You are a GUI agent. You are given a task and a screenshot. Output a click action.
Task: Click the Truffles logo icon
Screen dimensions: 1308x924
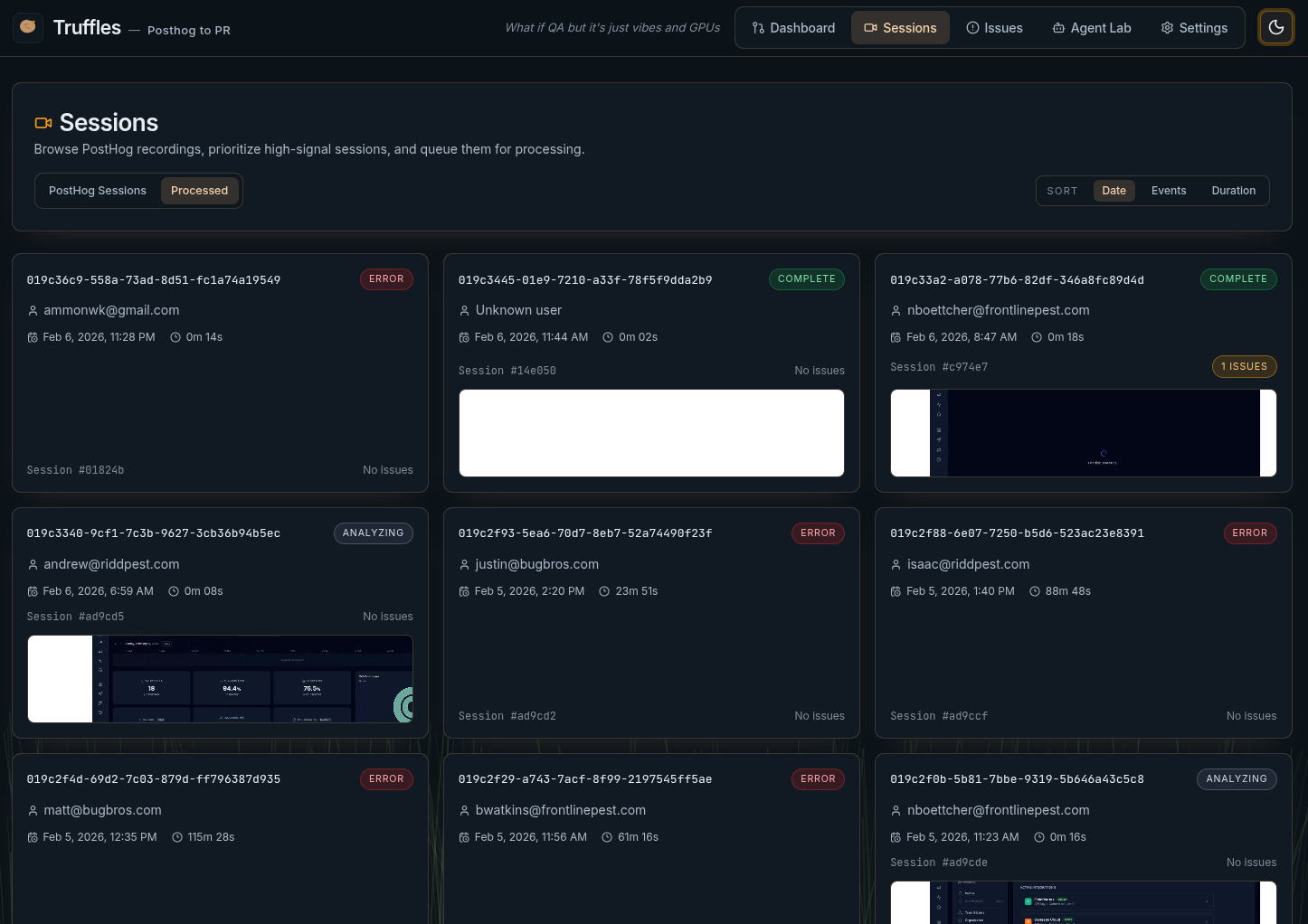point(27,27)
